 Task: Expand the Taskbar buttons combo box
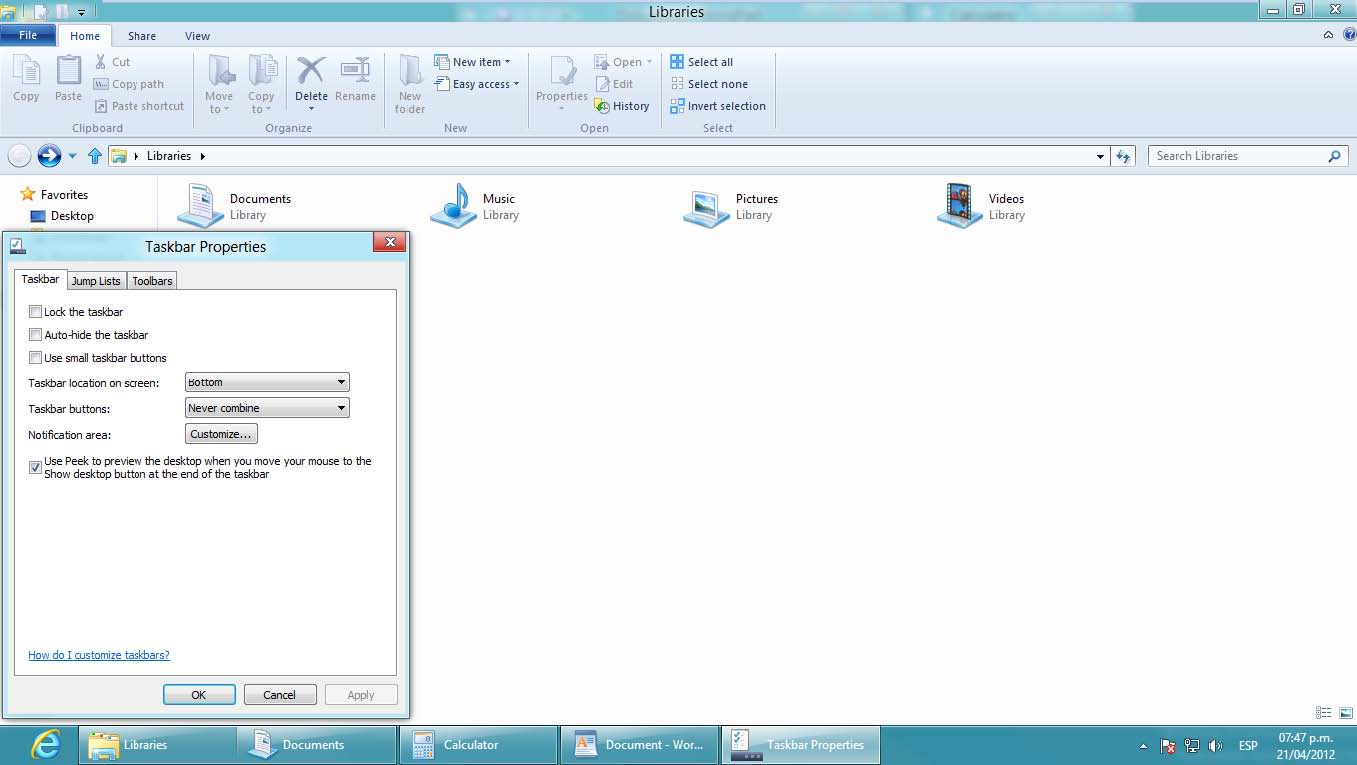[267, 408]
